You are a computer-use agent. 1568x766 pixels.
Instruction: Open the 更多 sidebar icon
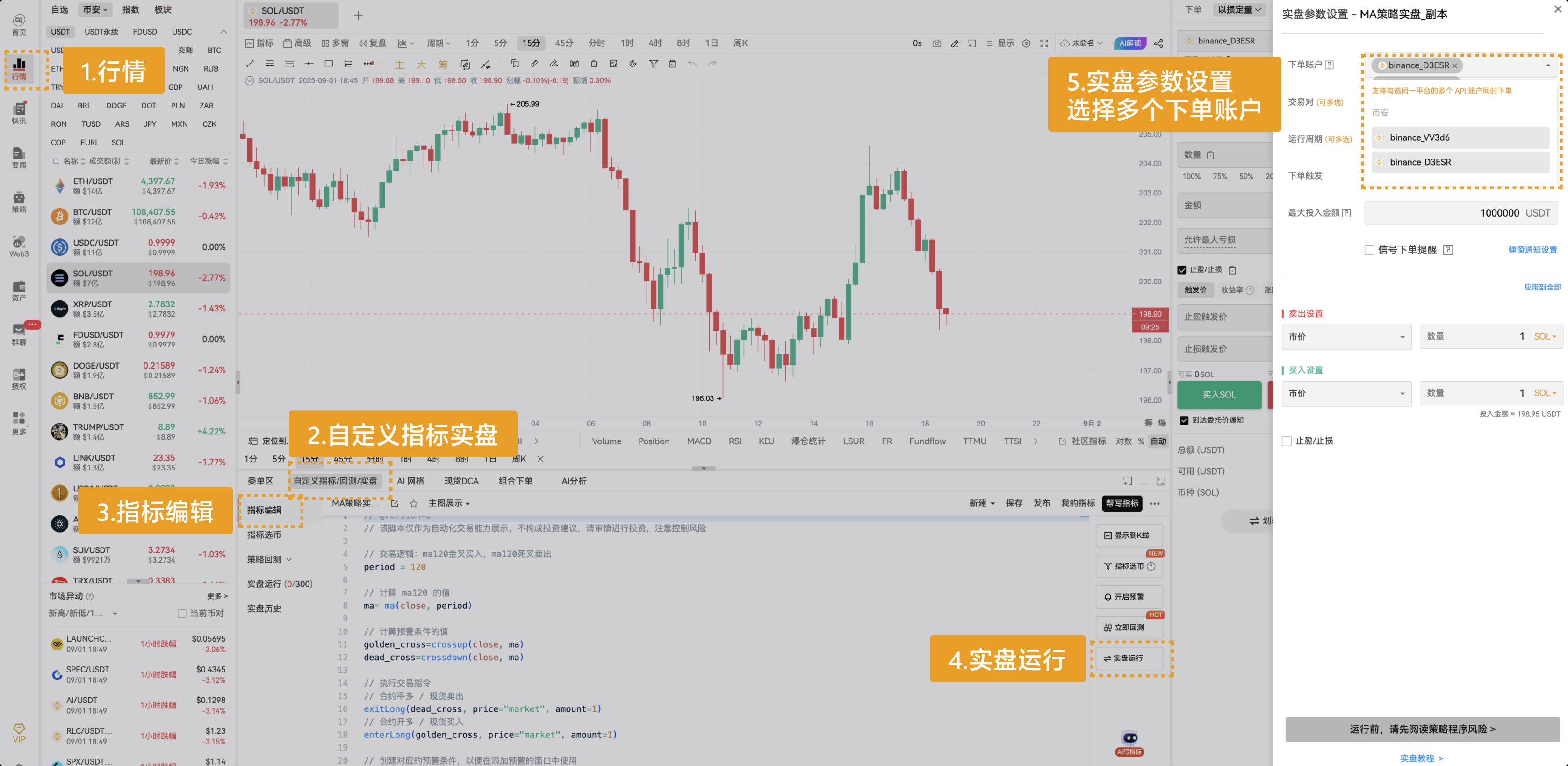click(x=19, y=424)
